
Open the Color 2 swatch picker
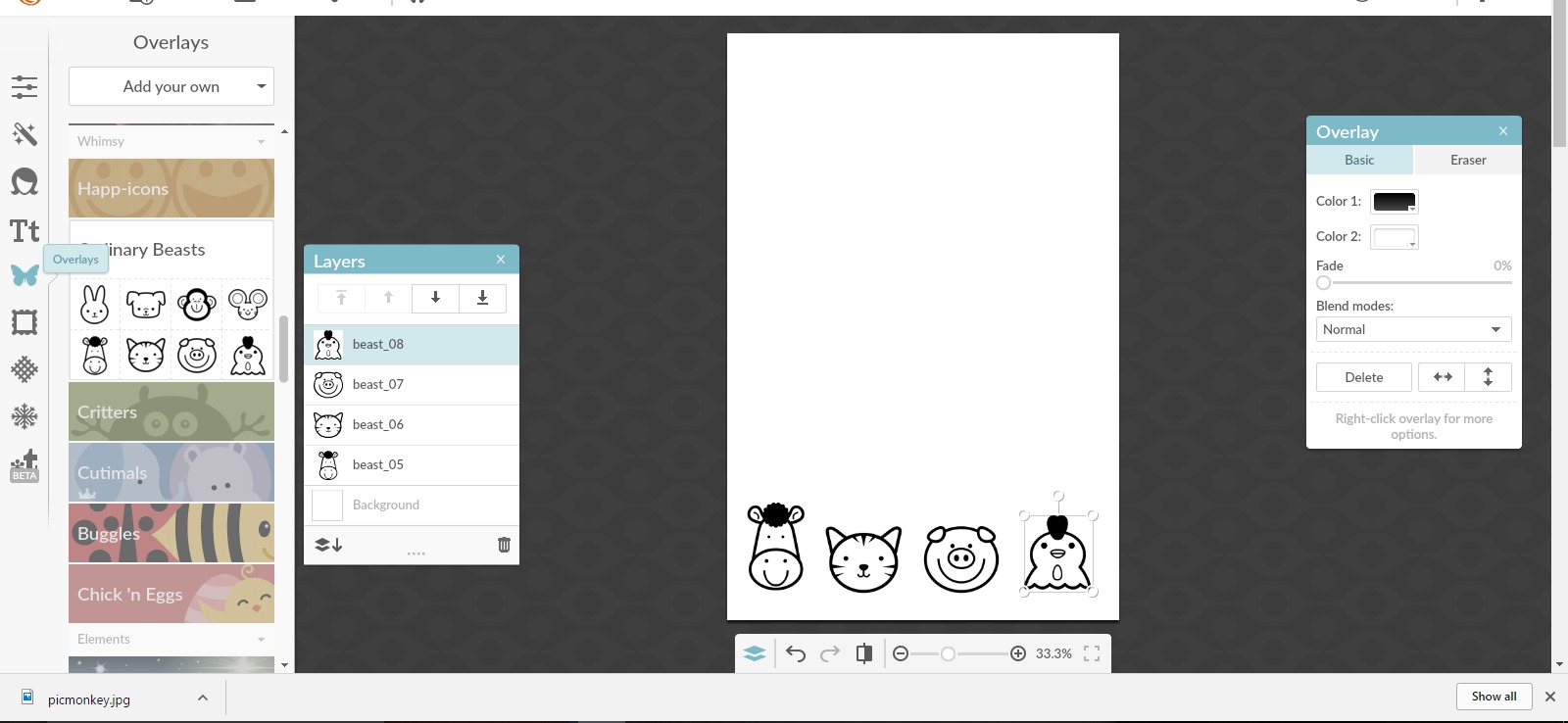coord(1394,237)
